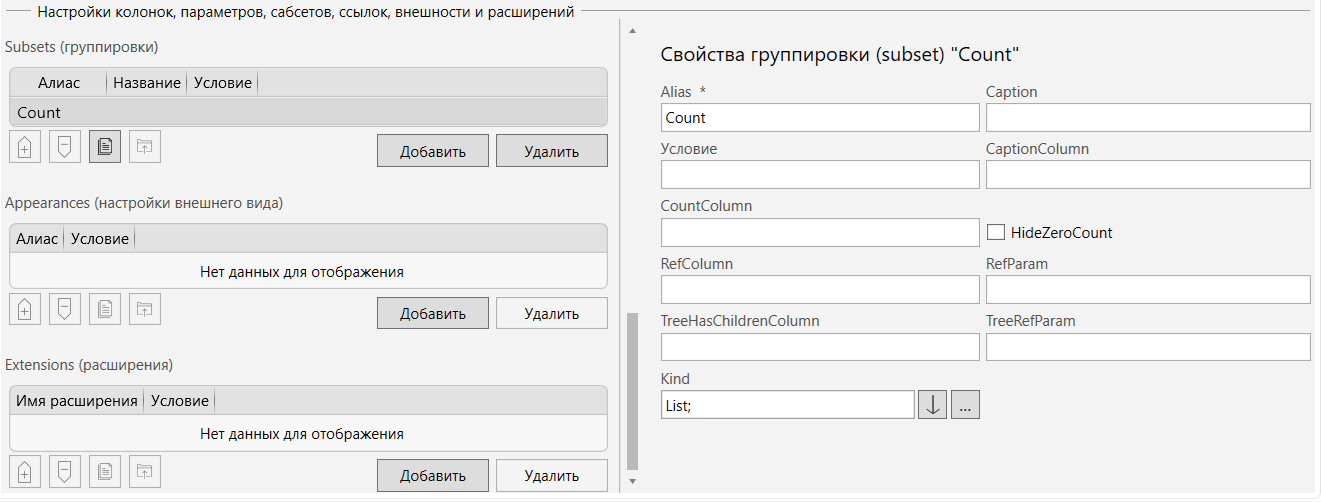Viewport: 1321px width, 502px height.
Task: Open the Kind dropdown with the down arrow
Action: point(932,405)
